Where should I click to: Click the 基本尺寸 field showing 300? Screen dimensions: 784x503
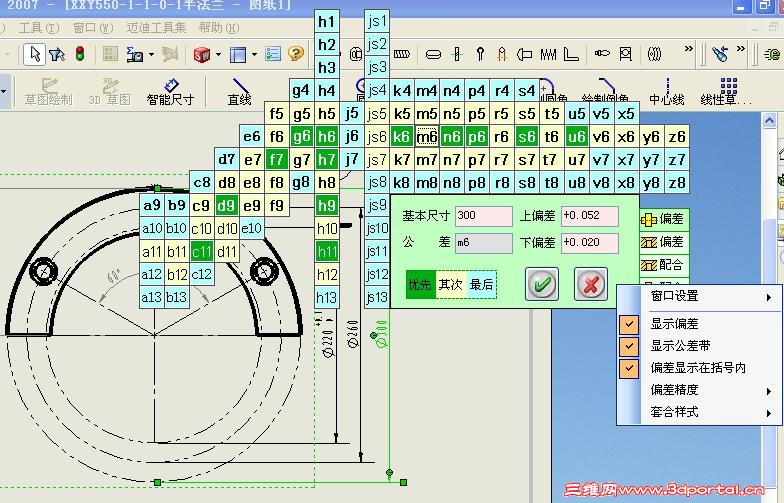click(x=484, y=216)
